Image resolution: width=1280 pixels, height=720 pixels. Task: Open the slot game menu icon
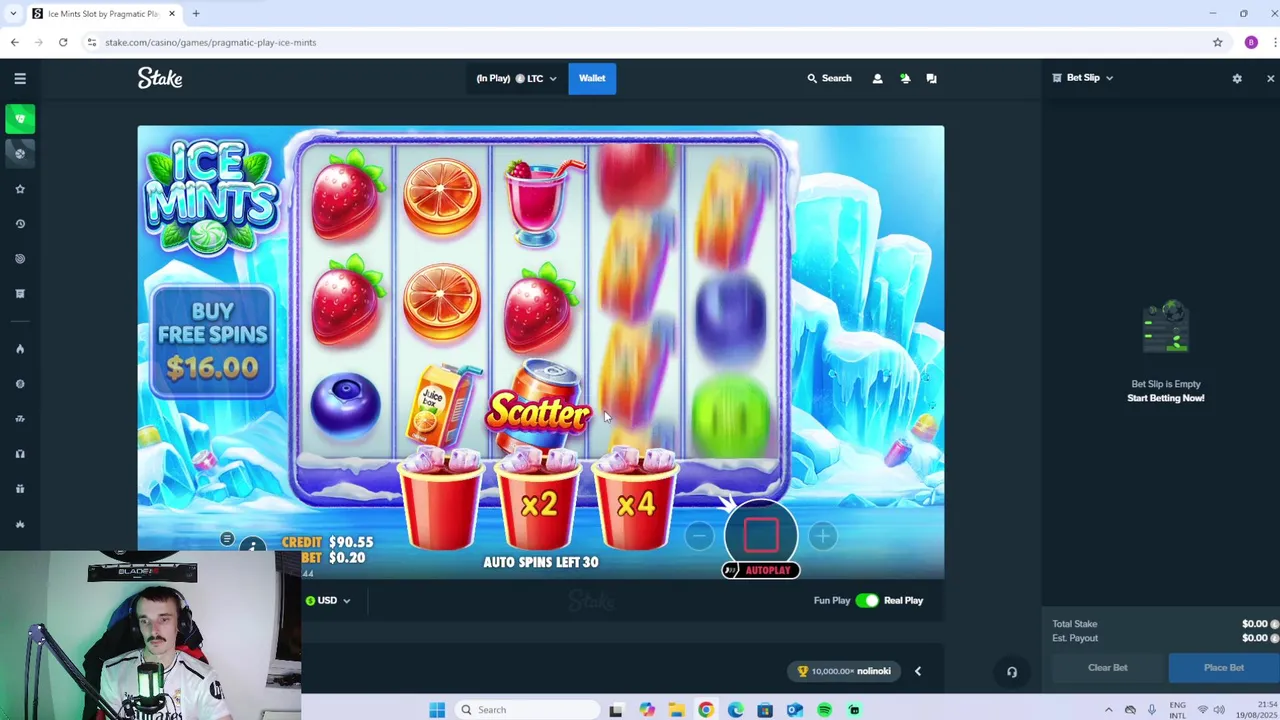pyautogui.click(x=227, y=540)
